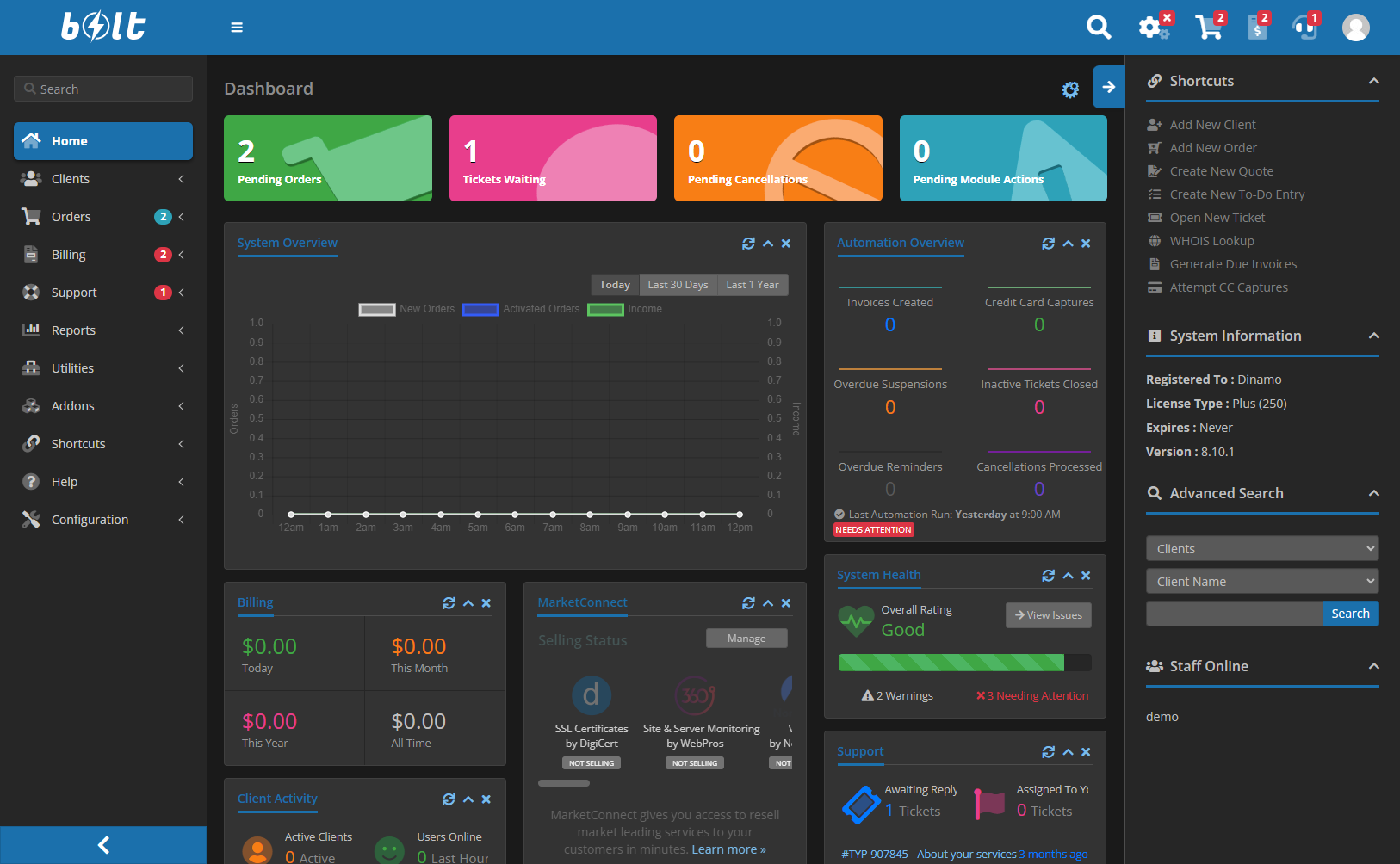The image size is (1400, 864).
Task: Refresh the Support widget
Action: pyautogui.click(x=1048, y=752)
